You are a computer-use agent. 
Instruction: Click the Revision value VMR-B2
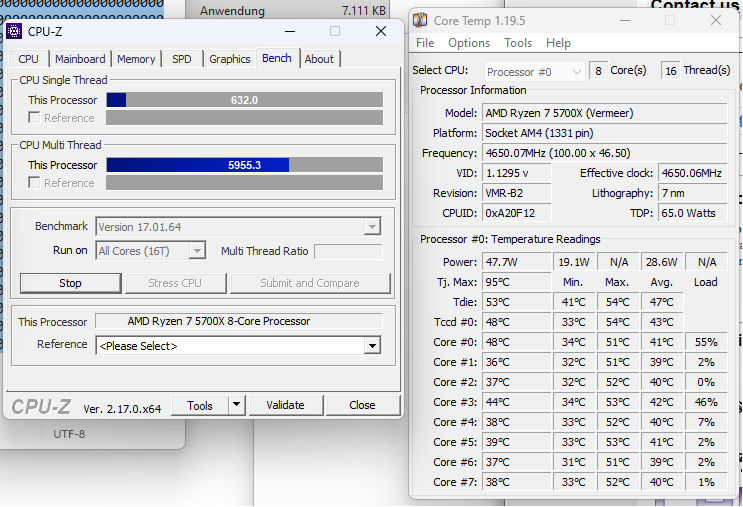516,193
